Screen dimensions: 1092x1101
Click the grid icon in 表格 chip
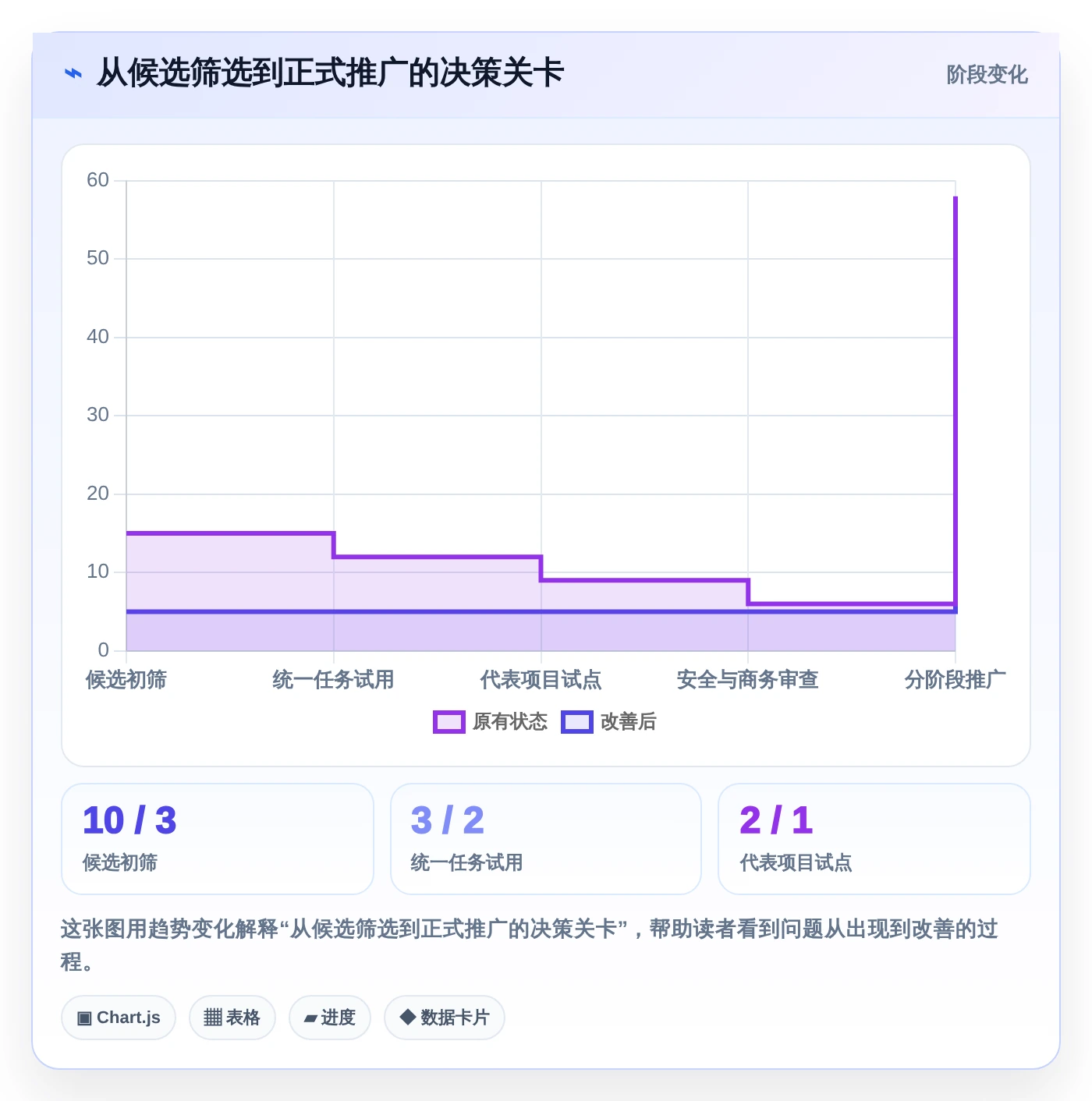(x=213, y=1018)
